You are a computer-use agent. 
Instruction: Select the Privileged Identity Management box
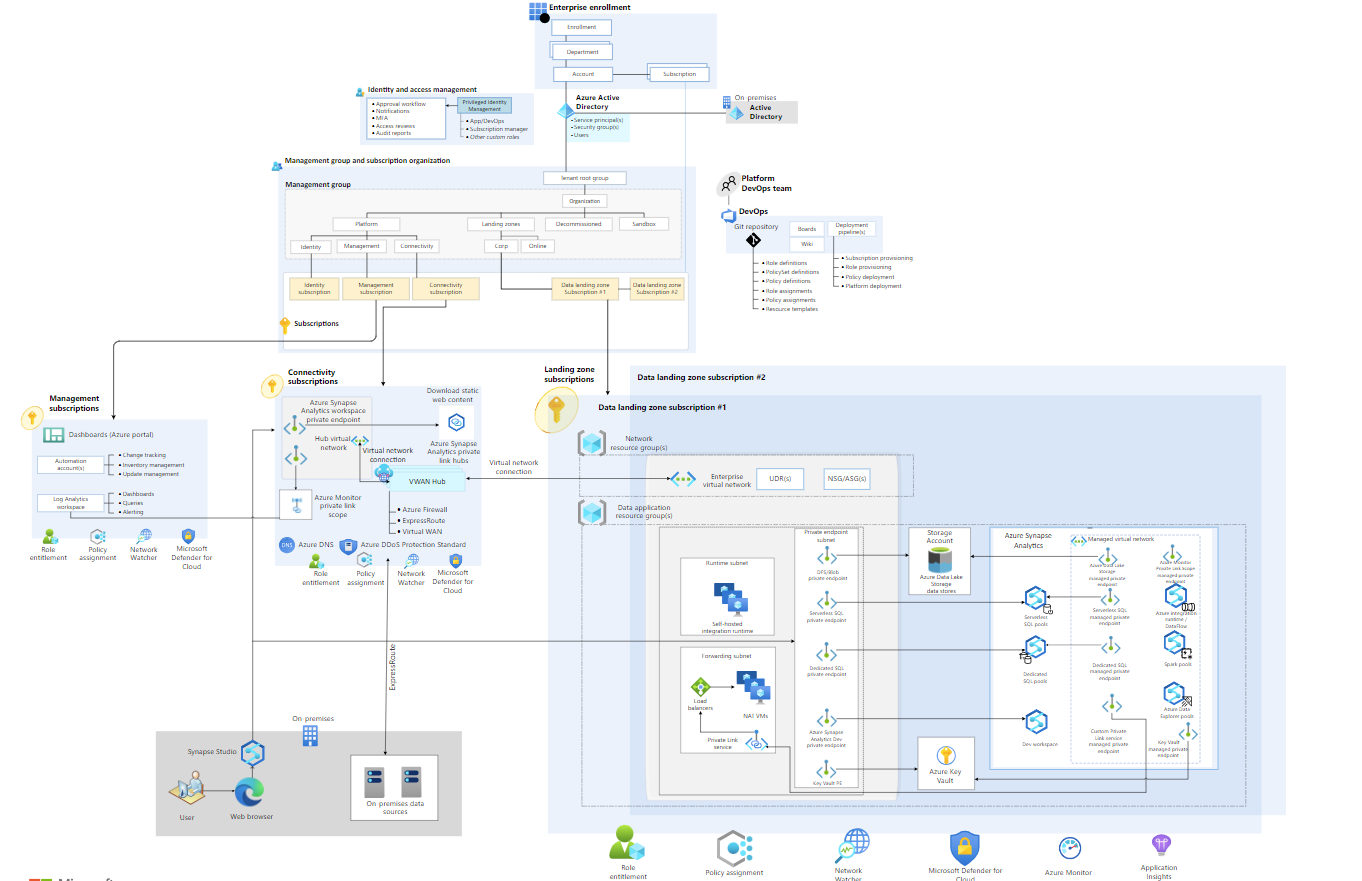[x=485, y=105]
